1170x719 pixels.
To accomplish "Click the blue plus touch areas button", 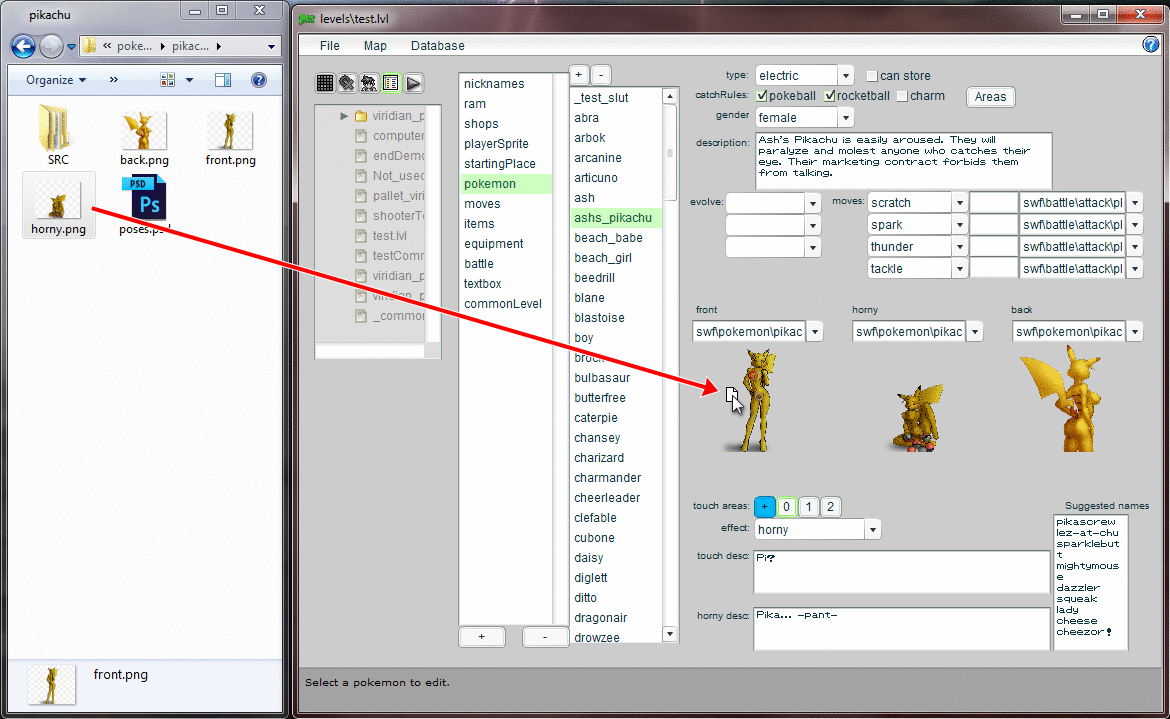I will pyautogui.click(x=764, y=507).
